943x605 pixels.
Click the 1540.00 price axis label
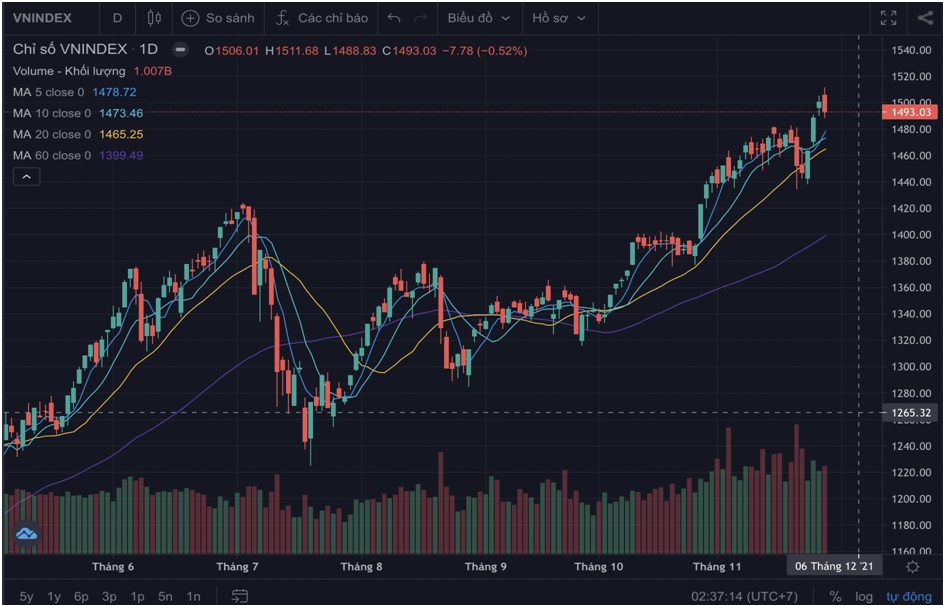pyautogui.click(x=911, y=50)
